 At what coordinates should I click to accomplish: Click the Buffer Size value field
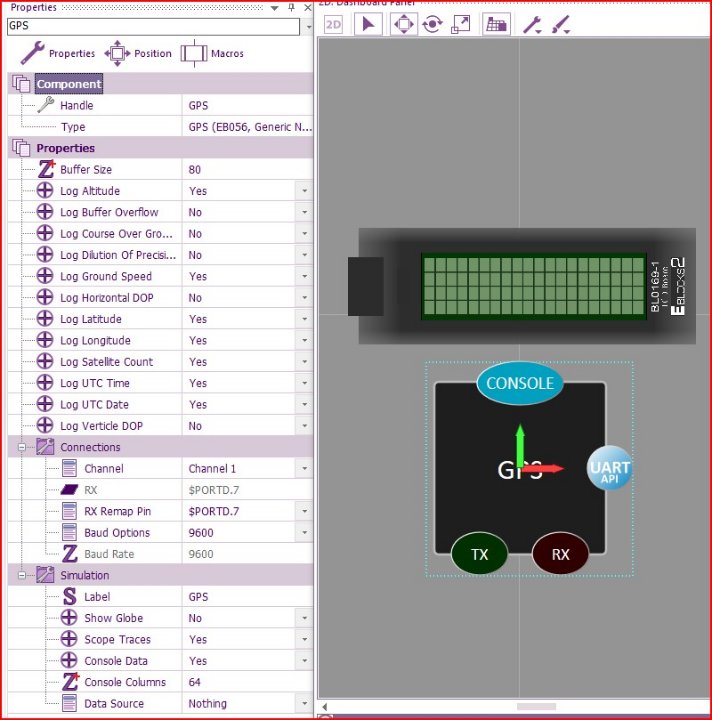245,170
